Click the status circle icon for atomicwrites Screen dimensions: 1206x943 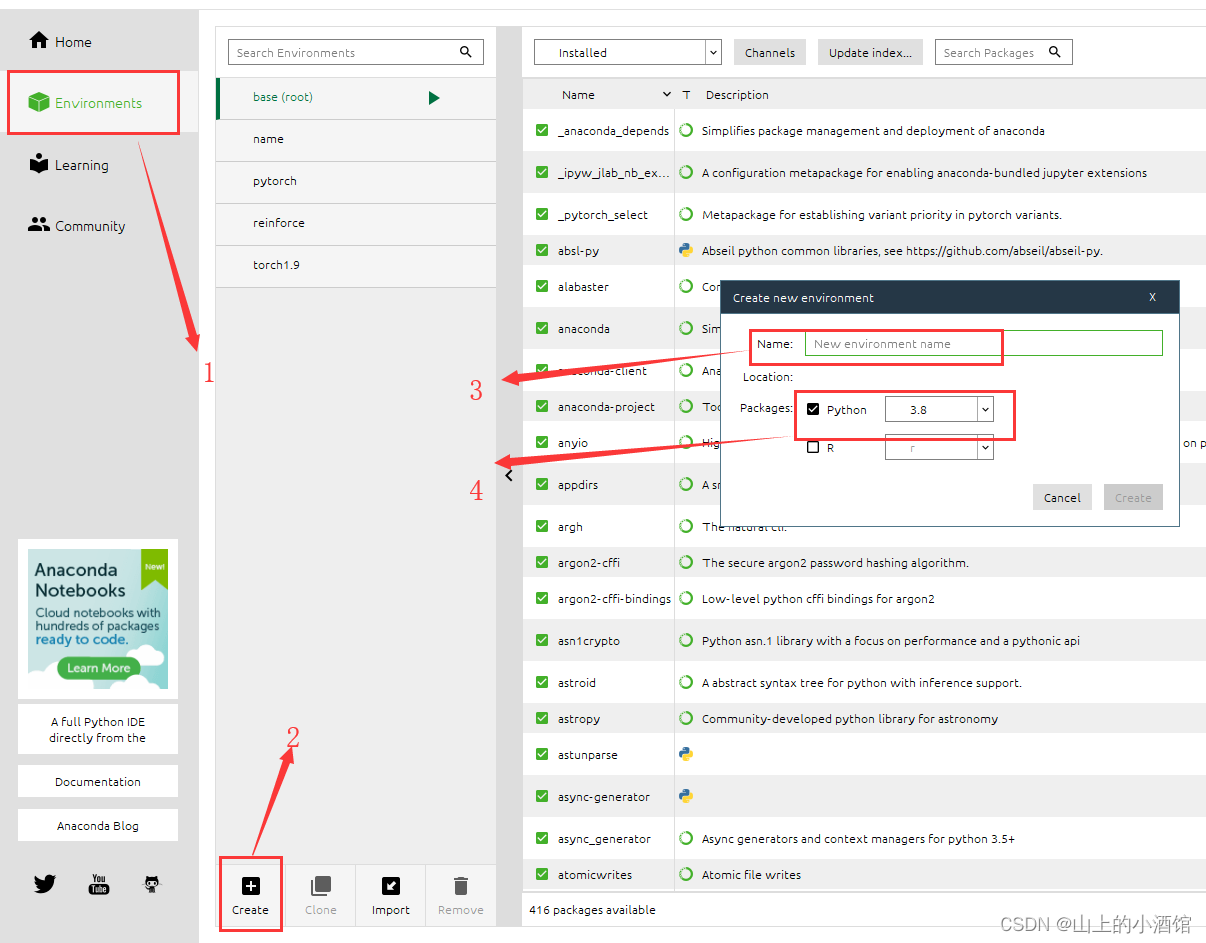(x=686, y=874)
